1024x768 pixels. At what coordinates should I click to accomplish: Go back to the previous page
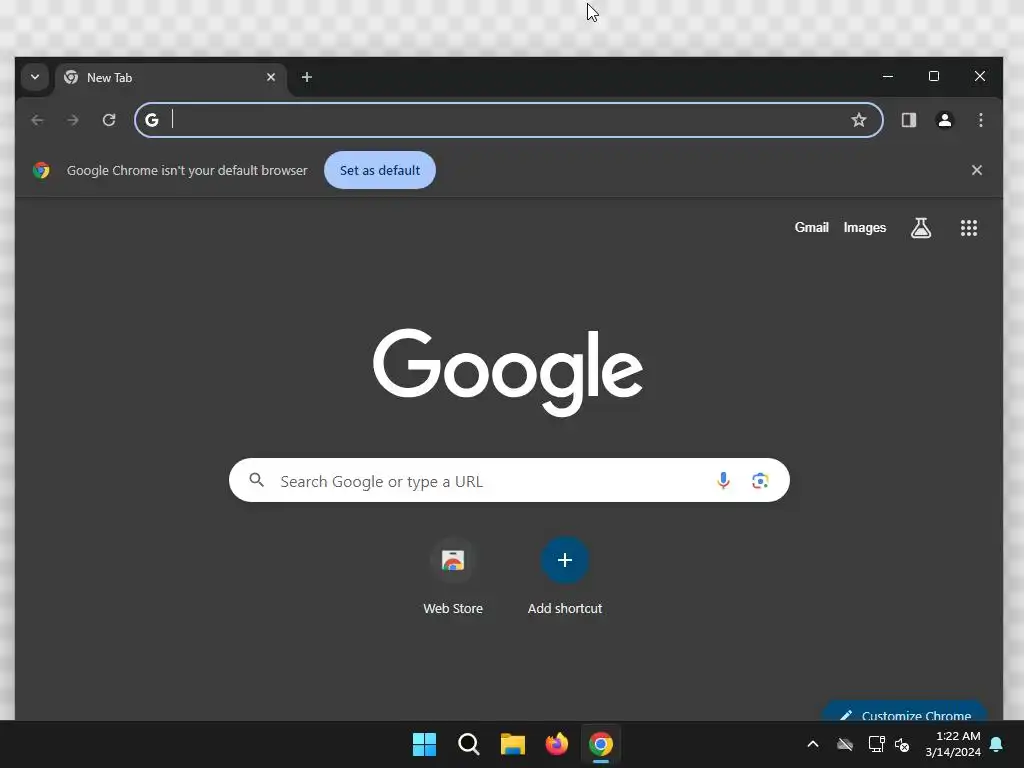coord(37,120)
